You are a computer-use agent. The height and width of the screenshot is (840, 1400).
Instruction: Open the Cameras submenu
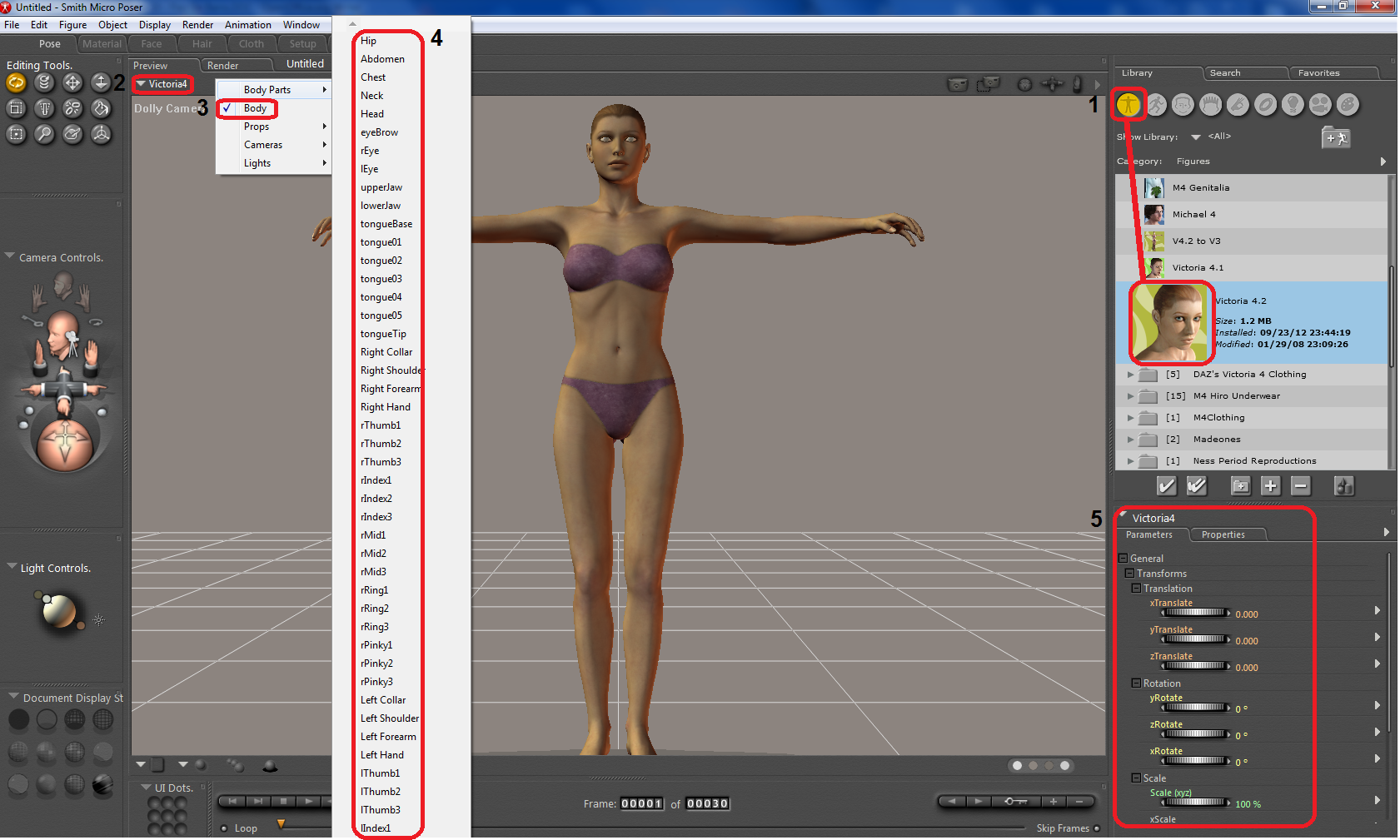(x=273, y=145)
